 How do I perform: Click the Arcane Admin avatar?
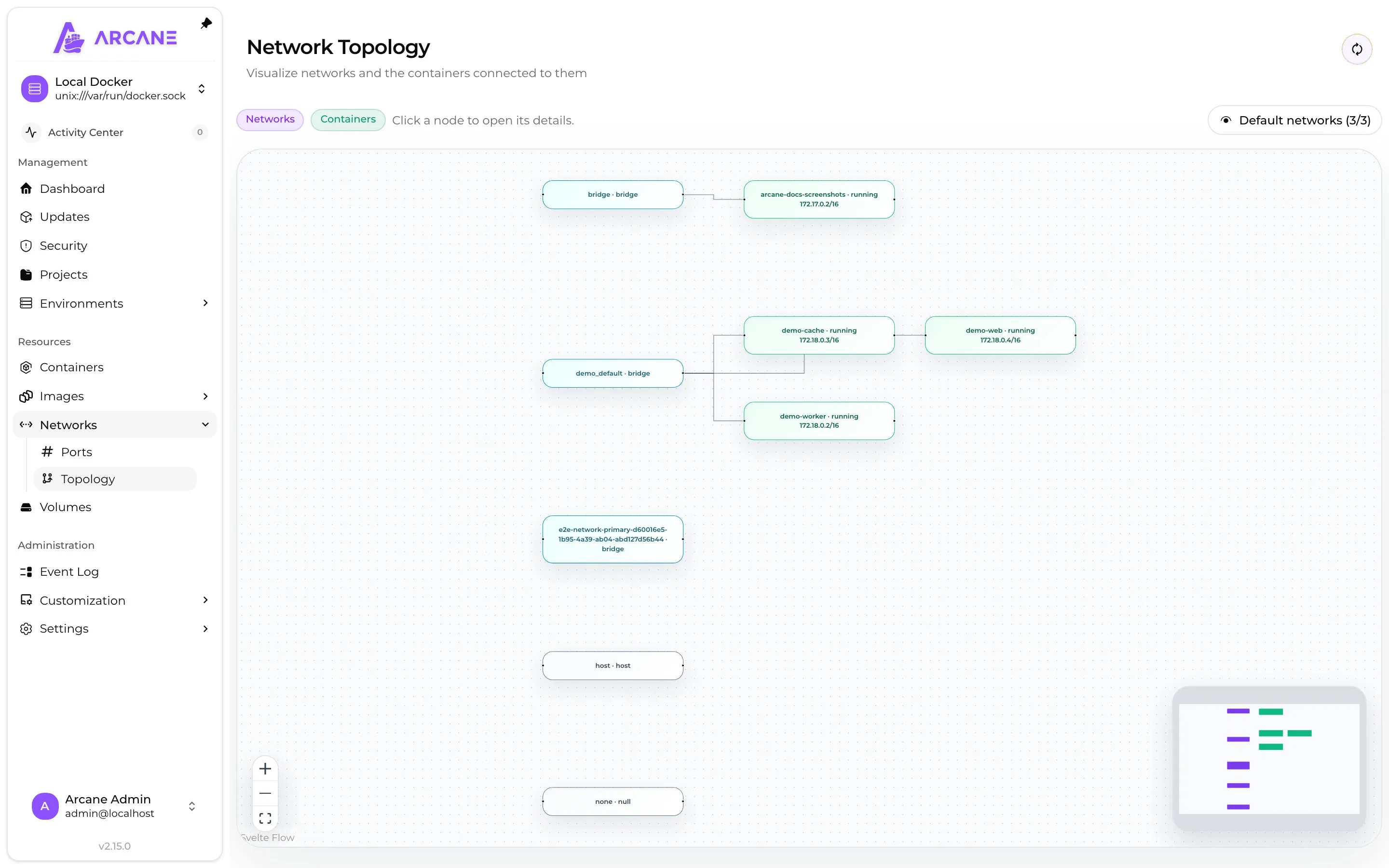[45, 806]
